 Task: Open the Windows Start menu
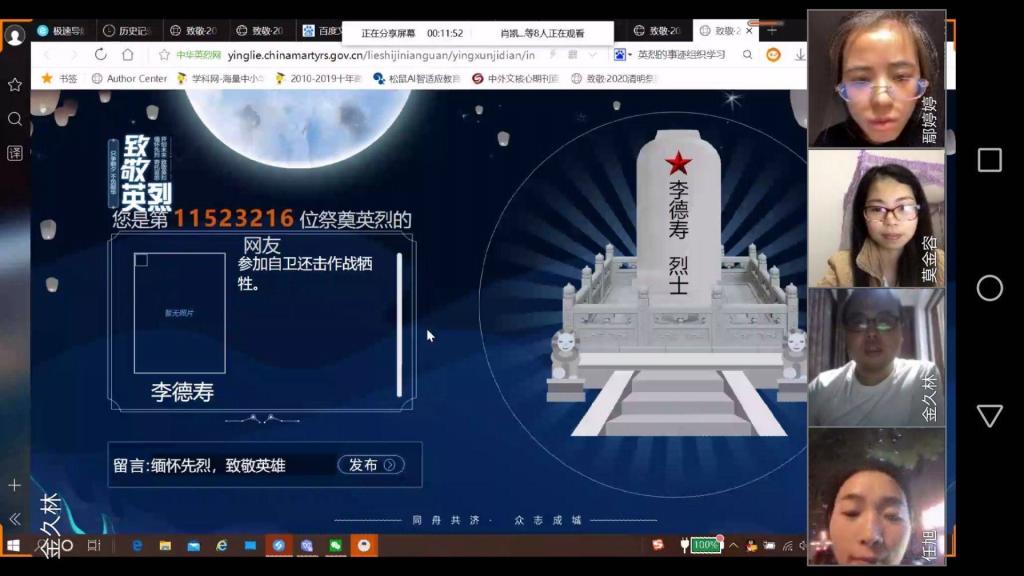(14, 545)
